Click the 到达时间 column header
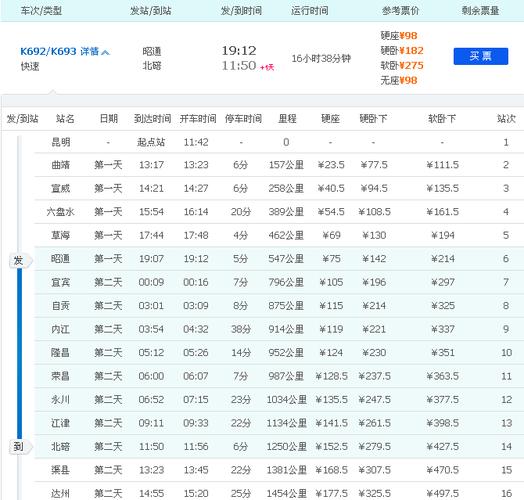Viewport: 524px width, 500px height. (x=153, y=119)
